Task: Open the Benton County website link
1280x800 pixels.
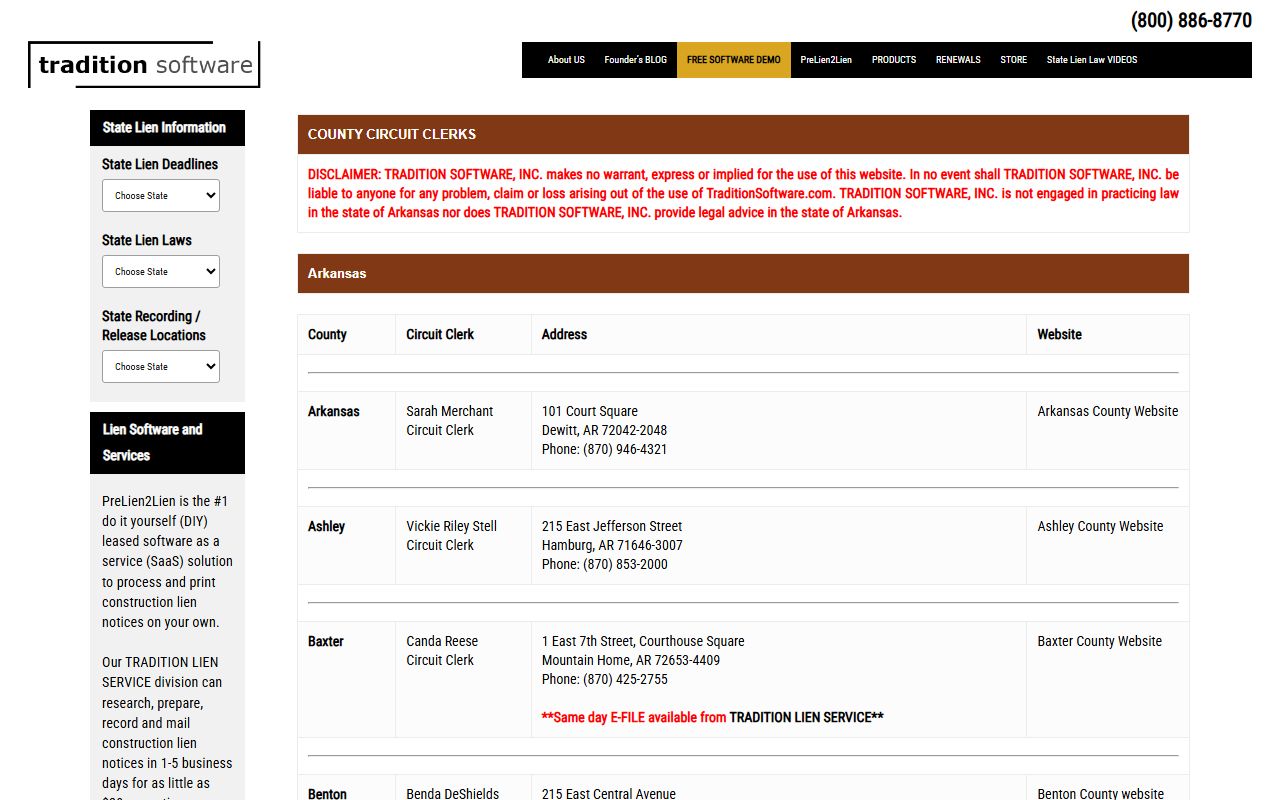Action: point(1100,794)
